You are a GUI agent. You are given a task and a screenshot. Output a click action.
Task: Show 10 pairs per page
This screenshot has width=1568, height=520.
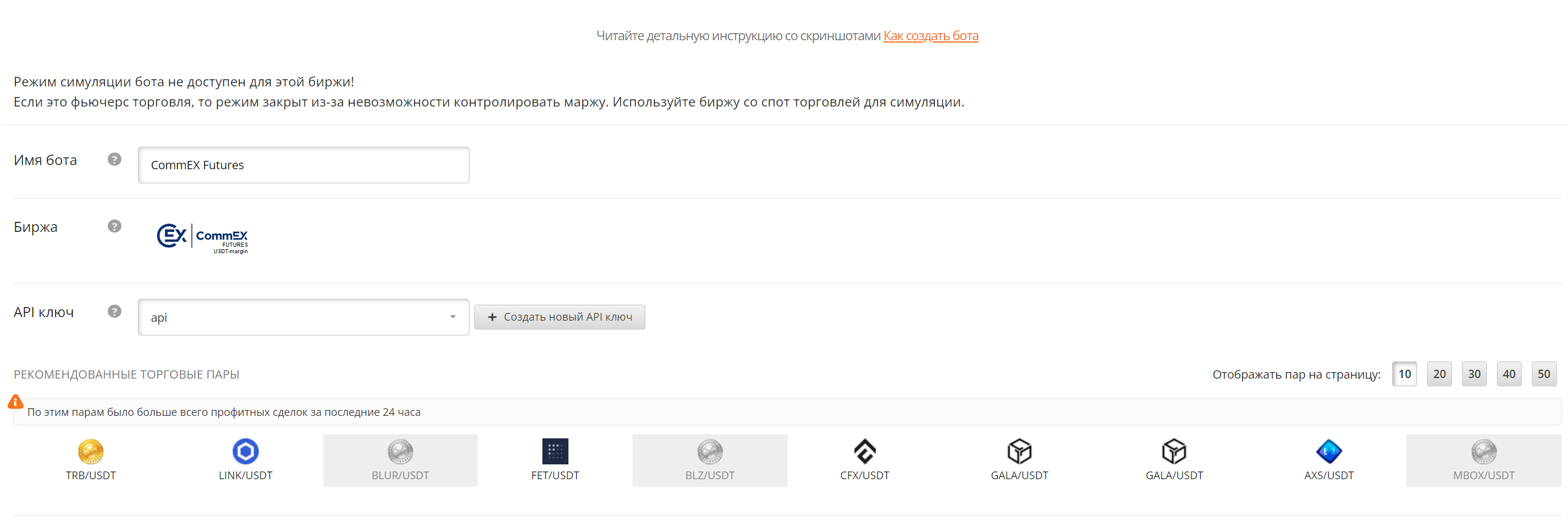point(1404,374)
